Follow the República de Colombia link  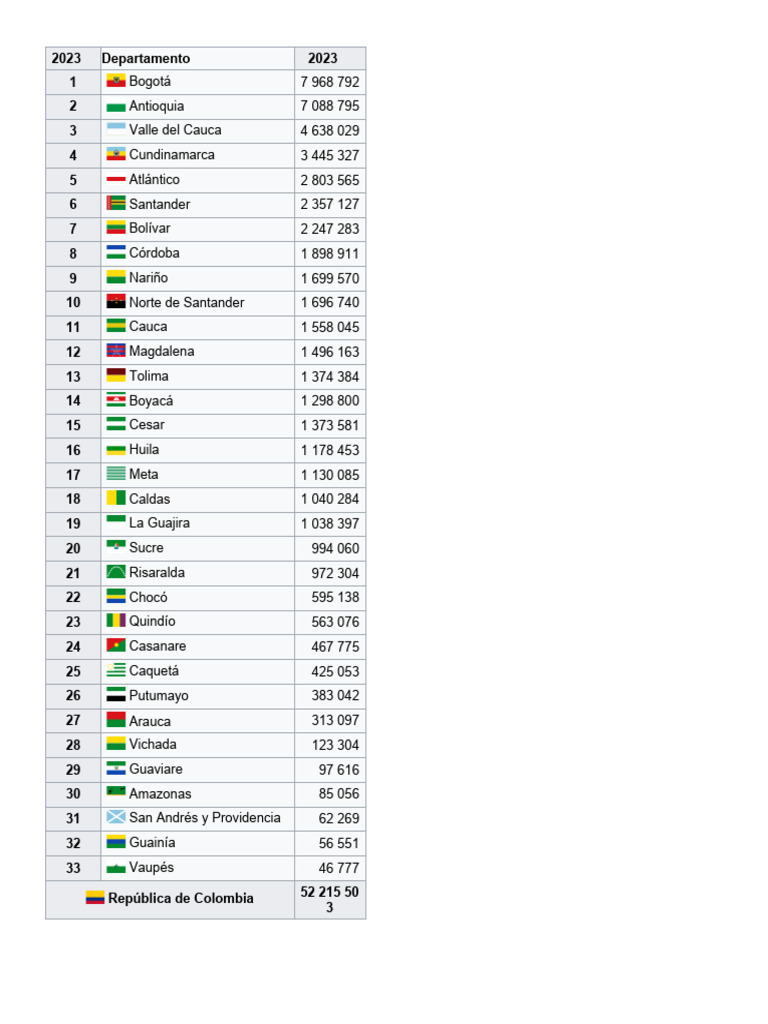click(180, 898)
